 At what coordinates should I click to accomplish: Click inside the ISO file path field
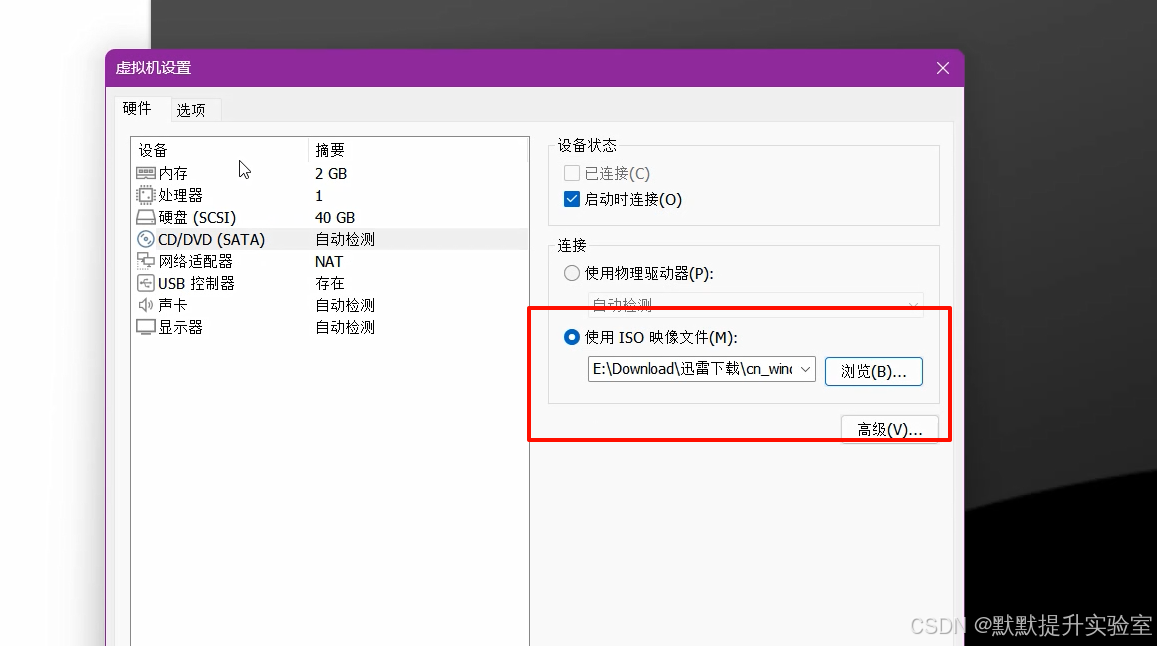click(690, 369)
